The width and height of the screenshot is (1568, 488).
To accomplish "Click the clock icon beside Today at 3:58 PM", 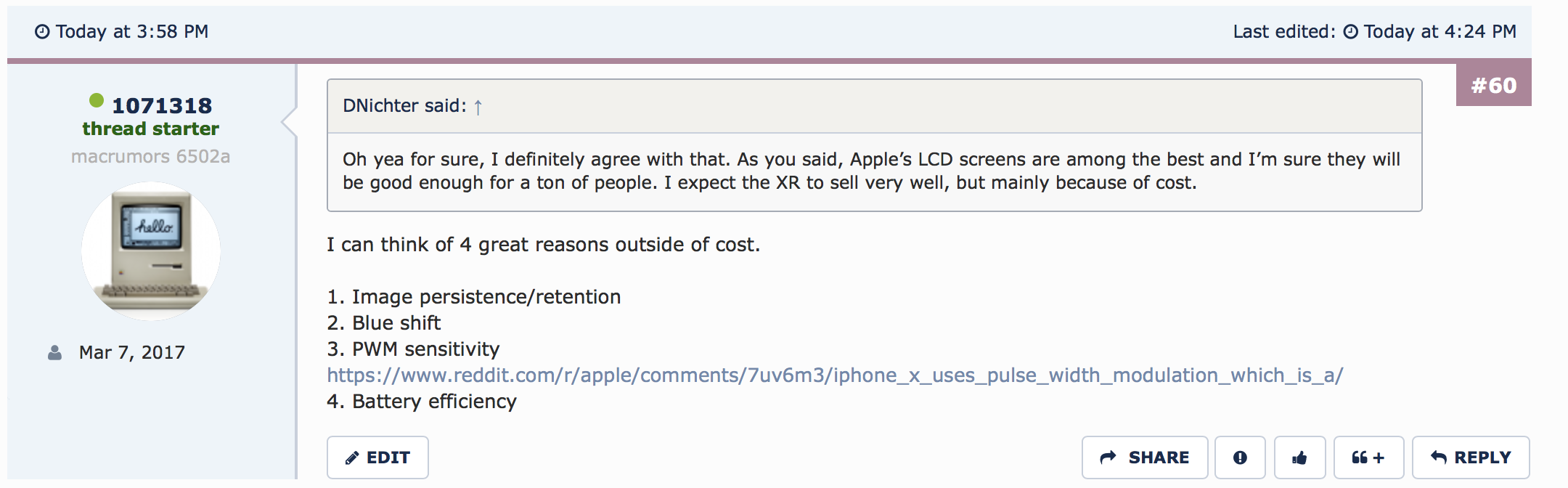I will coord(43,32).
